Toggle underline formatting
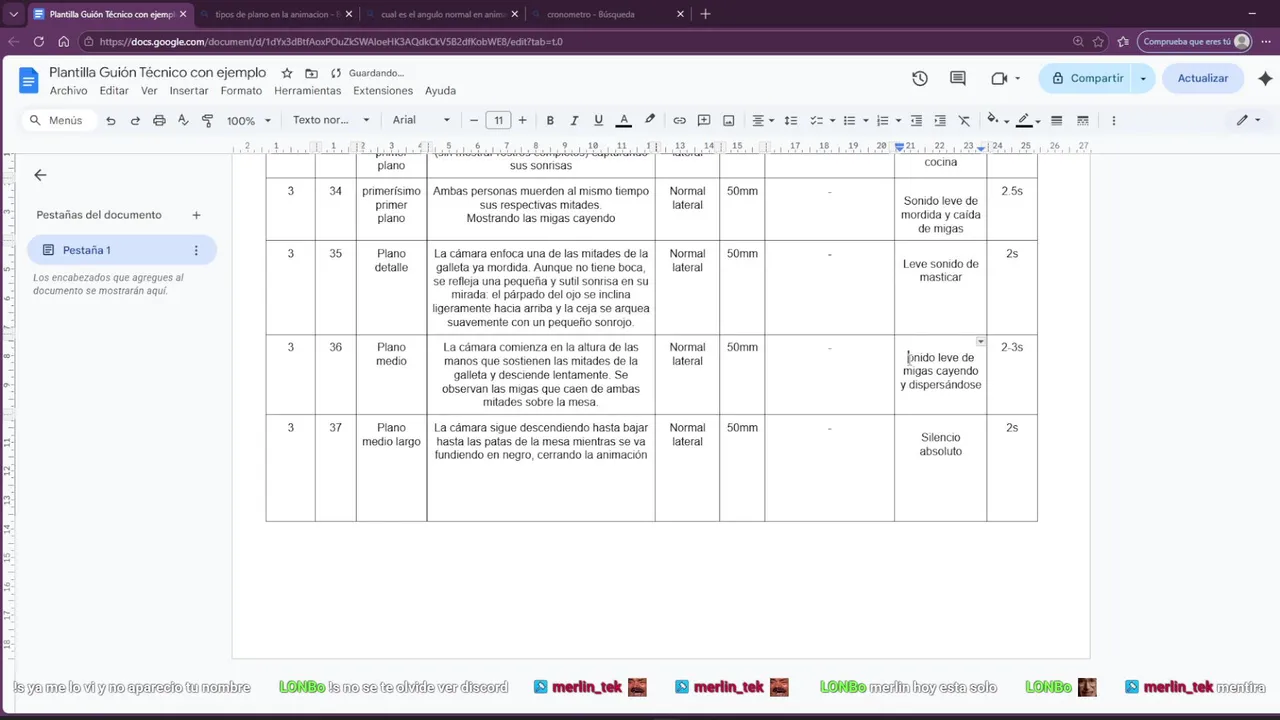The height and width of the screenshot is (720, 1280). point(598,120)
